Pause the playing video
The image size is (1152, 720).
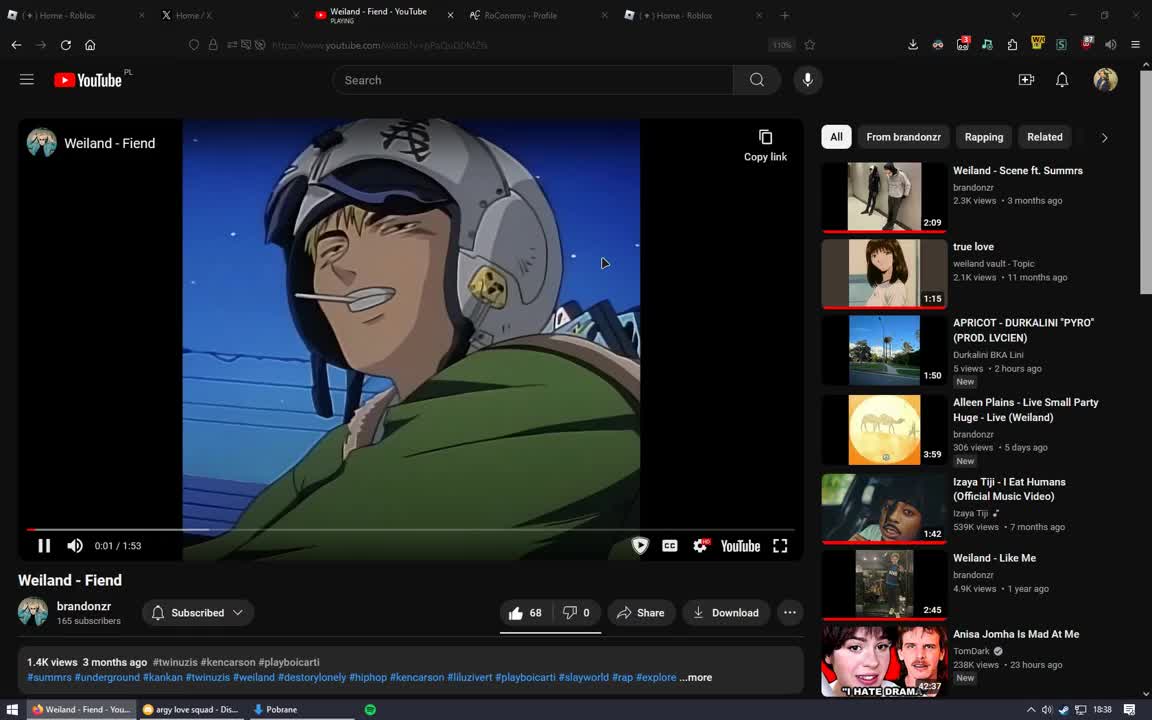tap(44, 546)
